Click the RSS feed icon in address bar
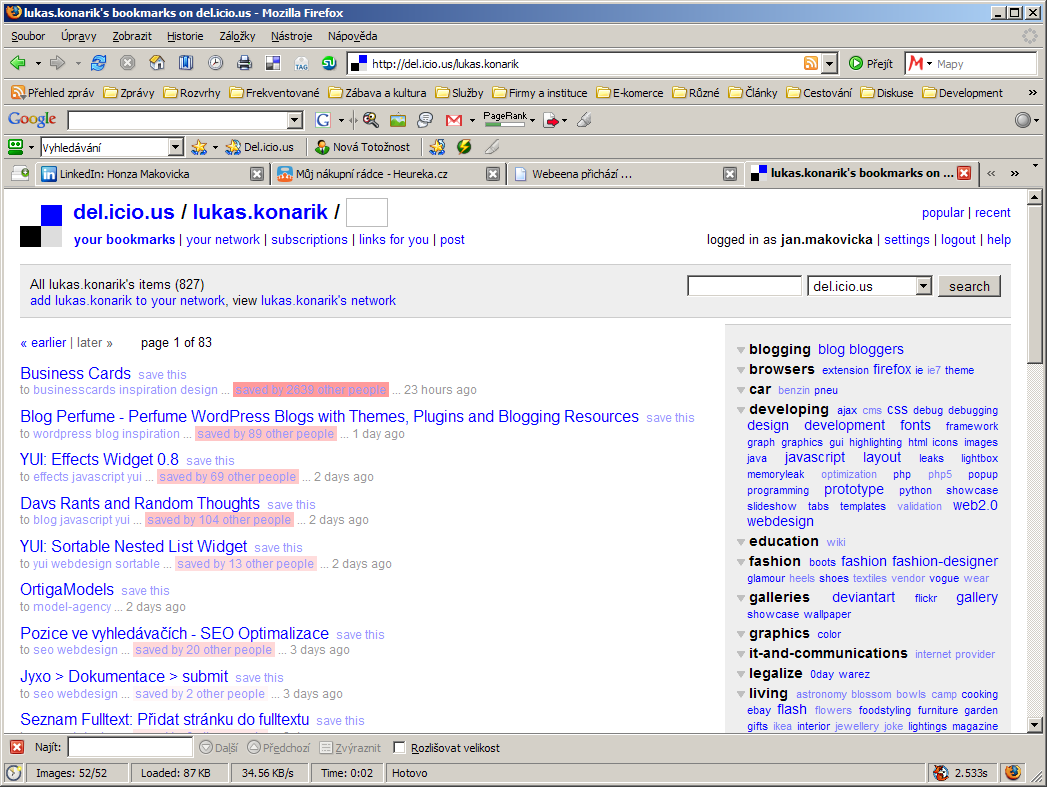Image resolution: width=1047 pixels, height=787 pixels. click(x=811, y=63)
